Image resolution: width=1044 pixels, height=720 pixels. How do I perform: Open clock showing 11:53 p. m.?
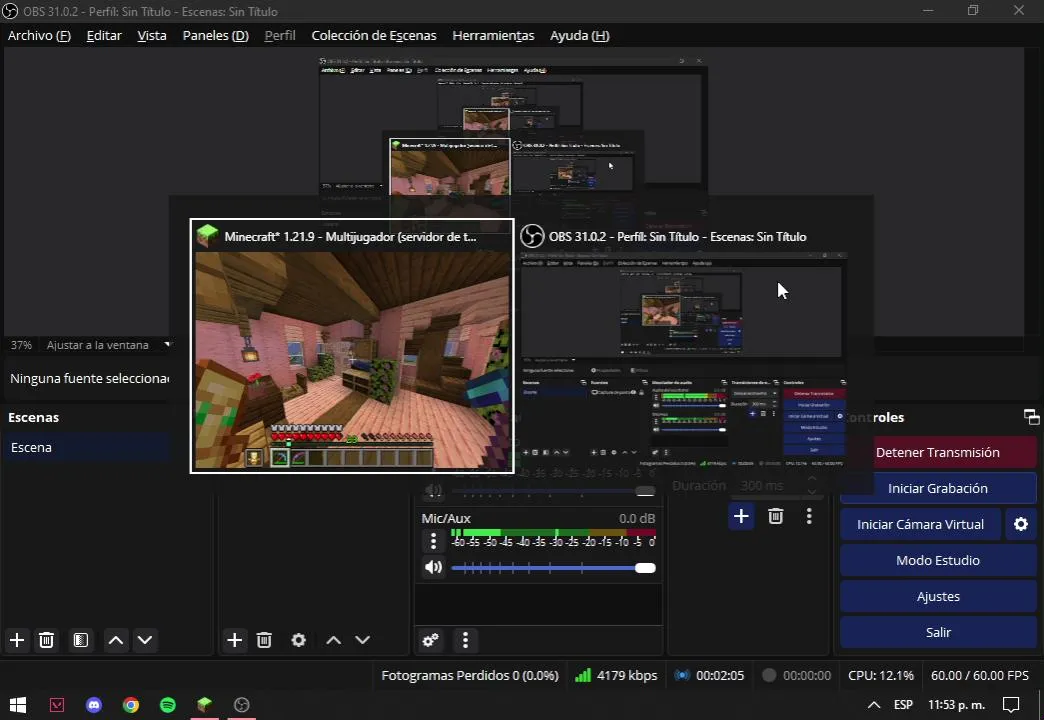coord(956,705)
